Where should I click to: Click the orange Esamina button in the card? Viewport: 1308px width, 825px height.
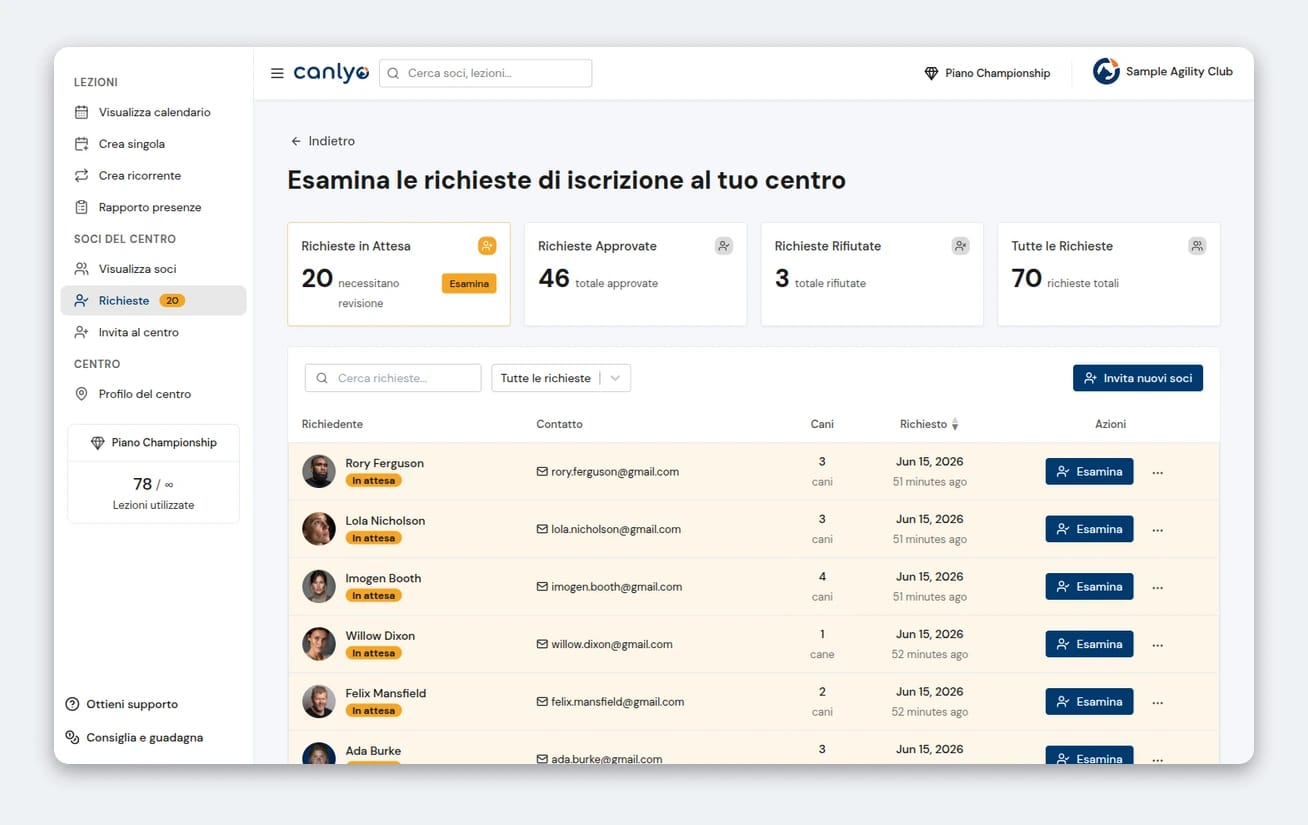469,284
